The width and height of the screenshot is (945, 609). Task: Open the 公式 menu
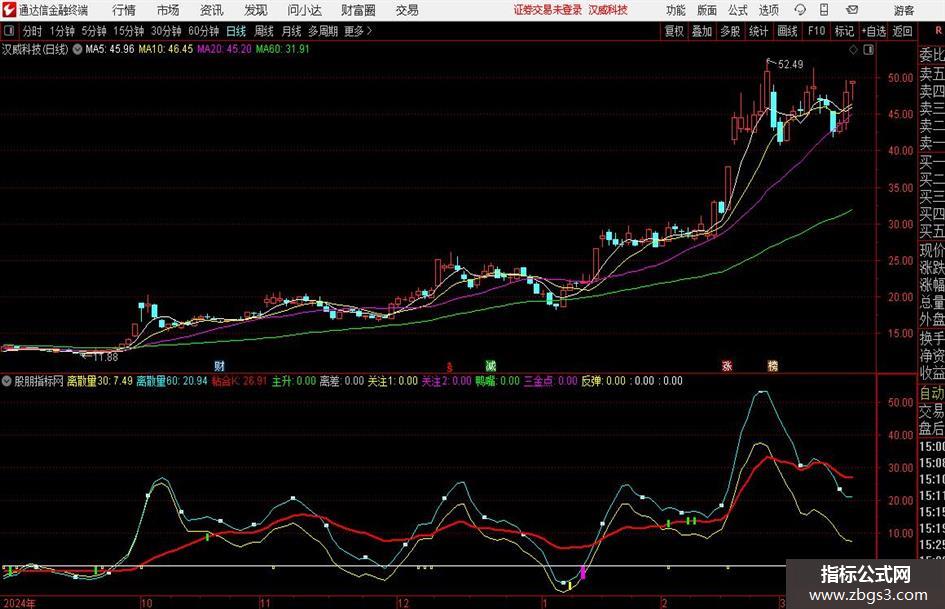click(x=737, y=10)
